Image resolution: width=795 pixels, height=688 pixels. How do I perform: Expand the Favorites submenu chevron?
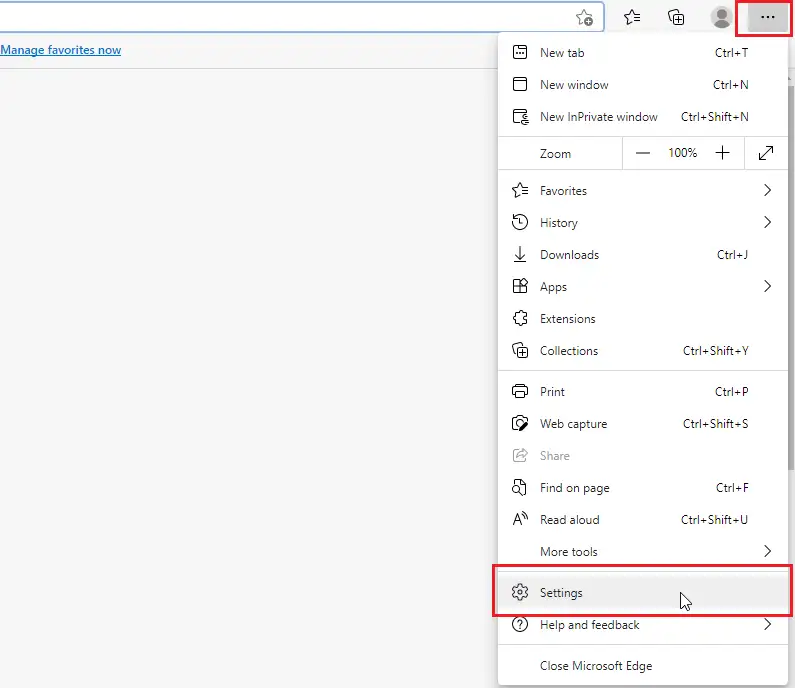tap(767, 190)
